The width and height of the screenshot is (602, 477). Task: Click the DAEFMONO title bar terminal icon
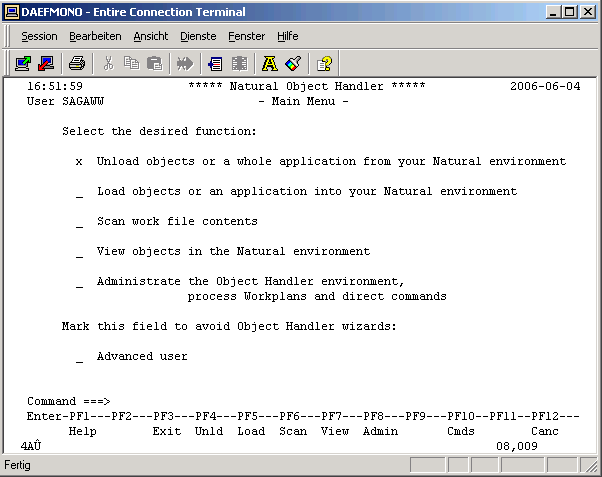12,12
